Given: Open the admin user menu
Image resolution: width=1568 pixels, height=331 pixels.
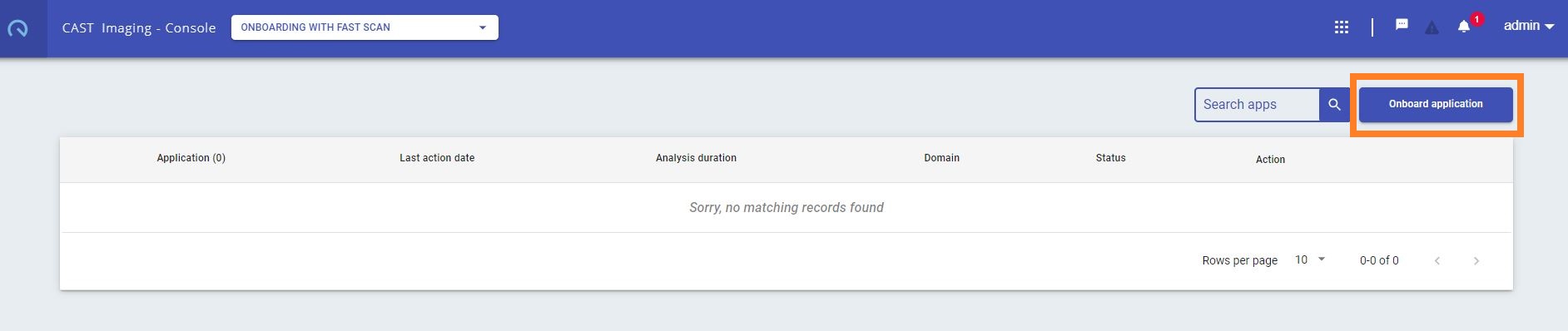Looking at the screenshot, I should (1529, 26).
